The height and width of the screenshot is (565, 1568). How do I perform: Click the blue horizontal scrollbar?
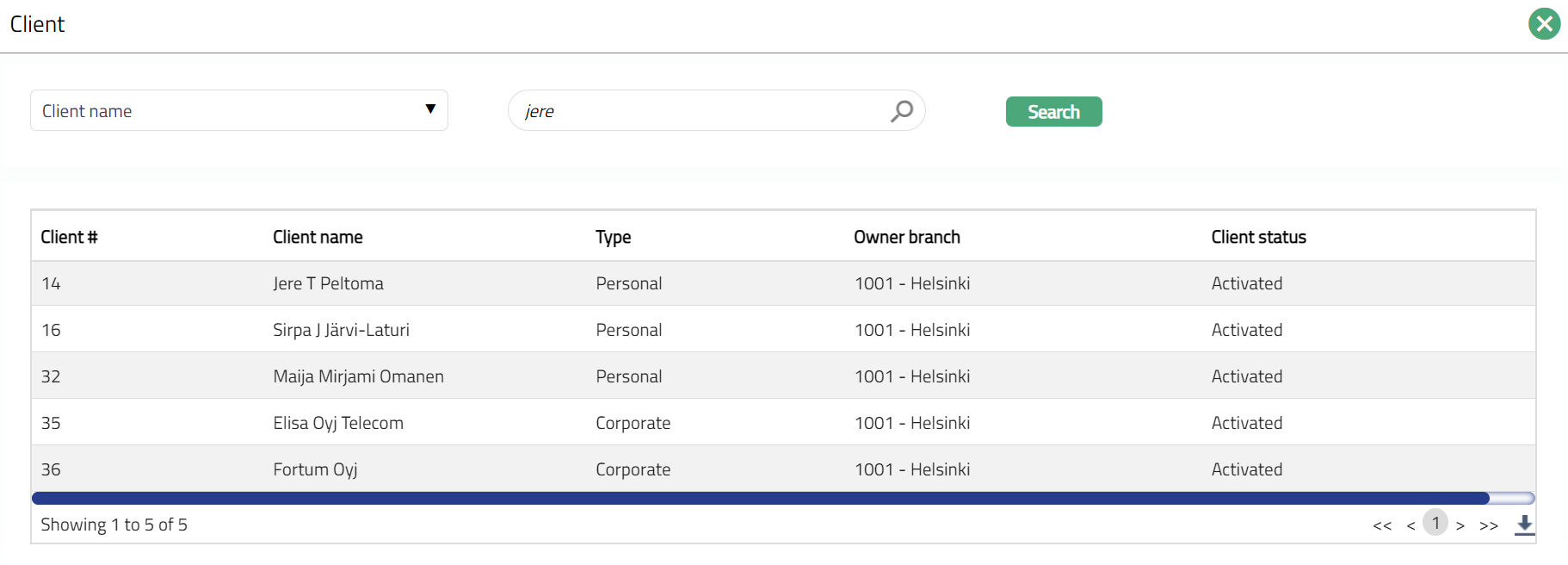tap(760, 498)
